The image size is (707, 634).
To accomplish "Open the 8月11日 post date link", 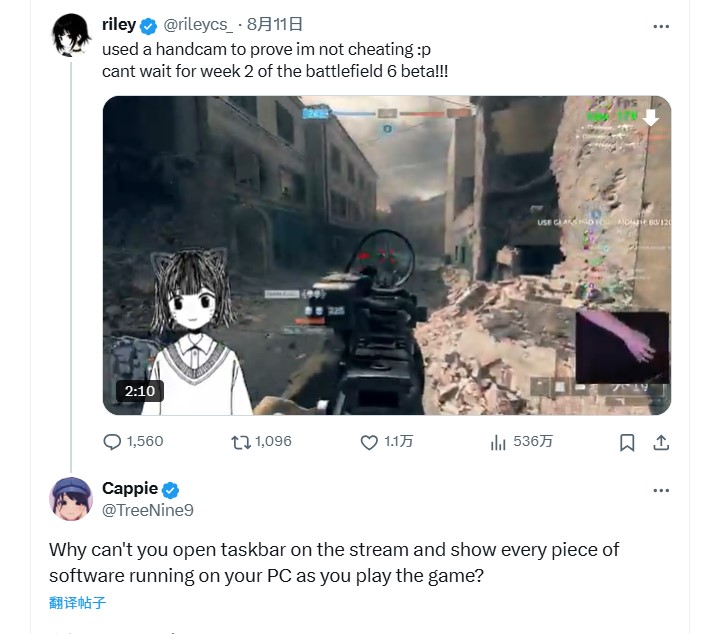I will [275, 24].
